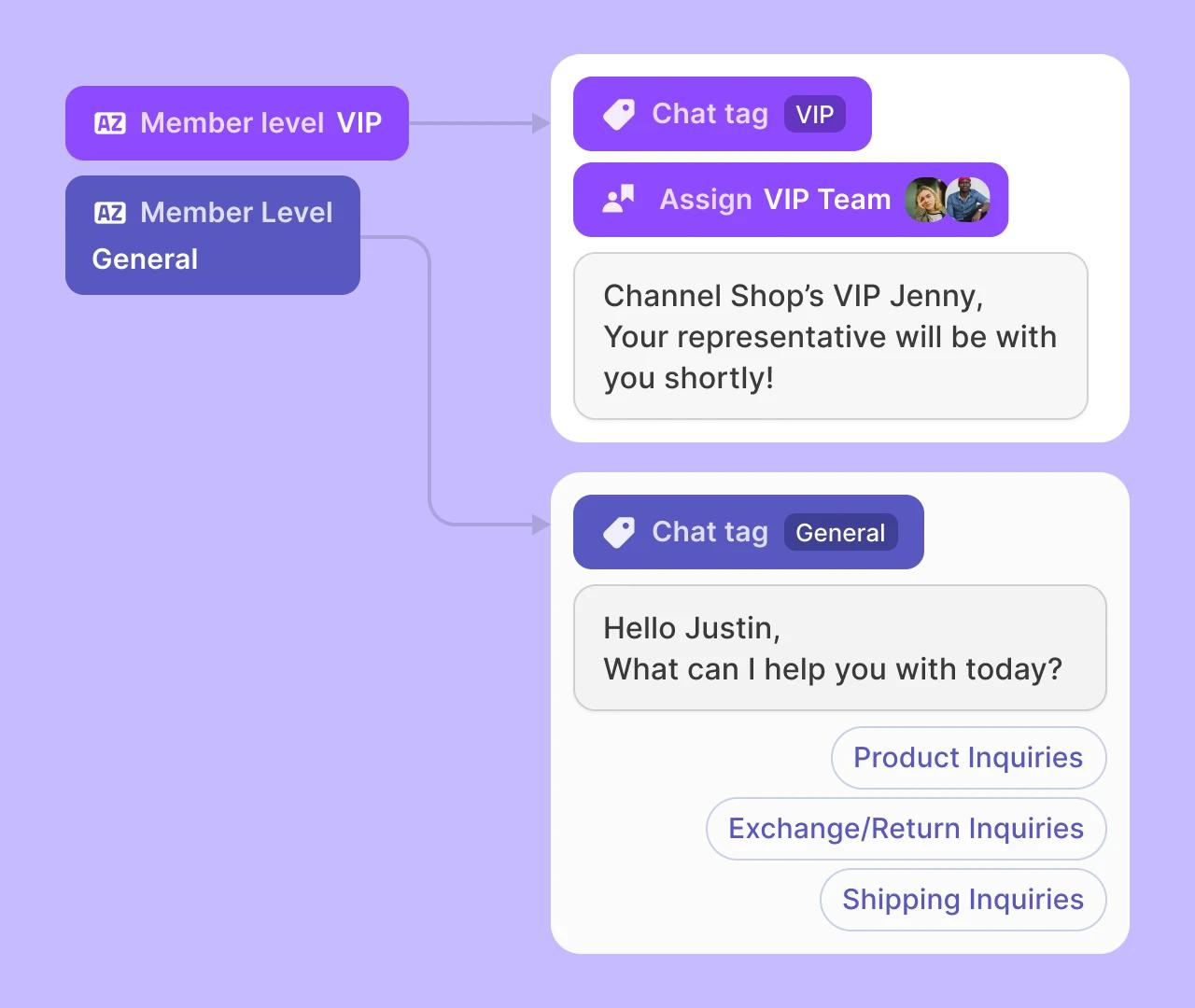Click the Hello Justin message bubble
Viewport: 1195px width, 1008px height.
(x=839, y=648)
